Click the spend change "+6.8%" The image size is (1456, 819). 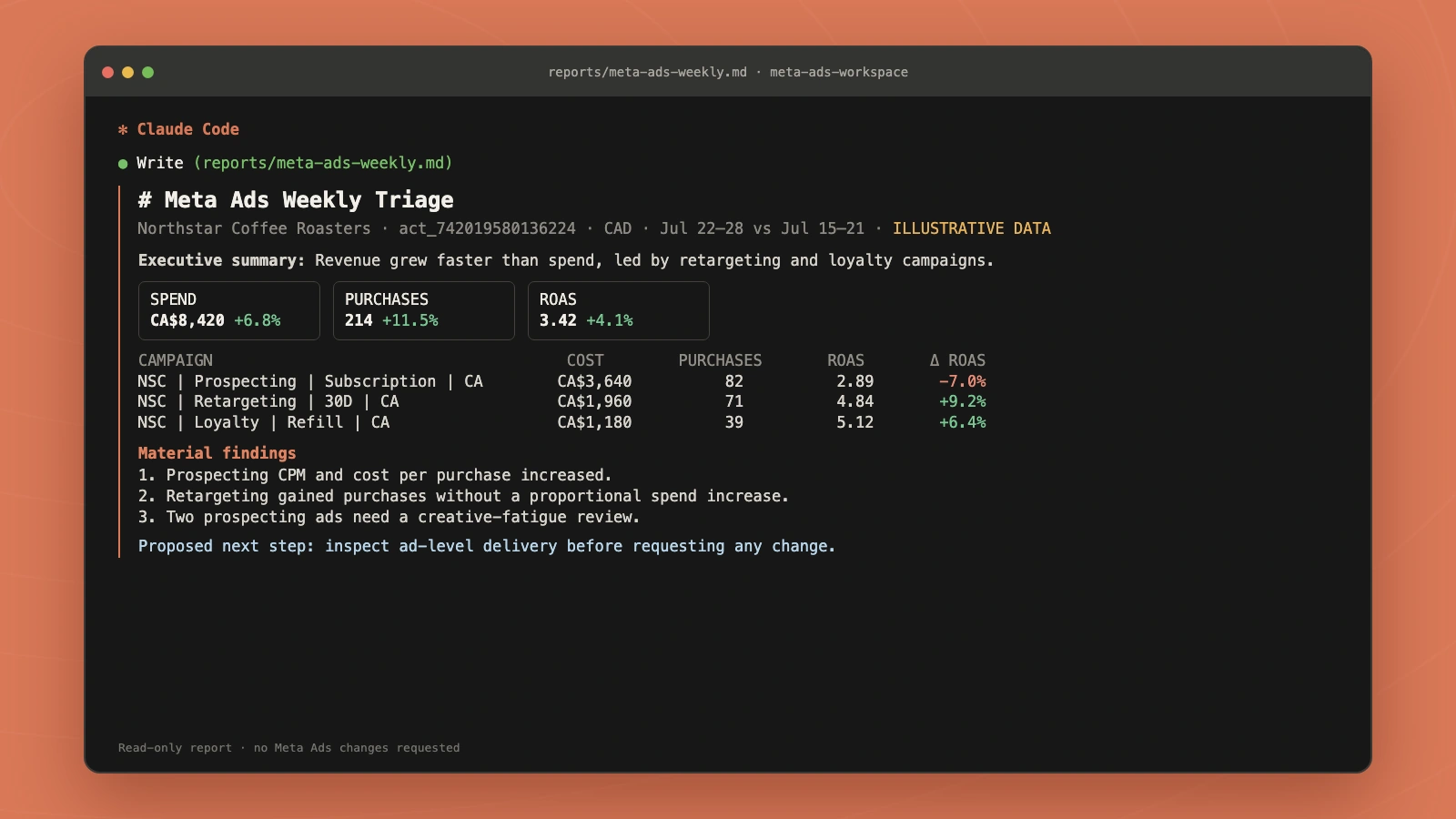point(258,320)
